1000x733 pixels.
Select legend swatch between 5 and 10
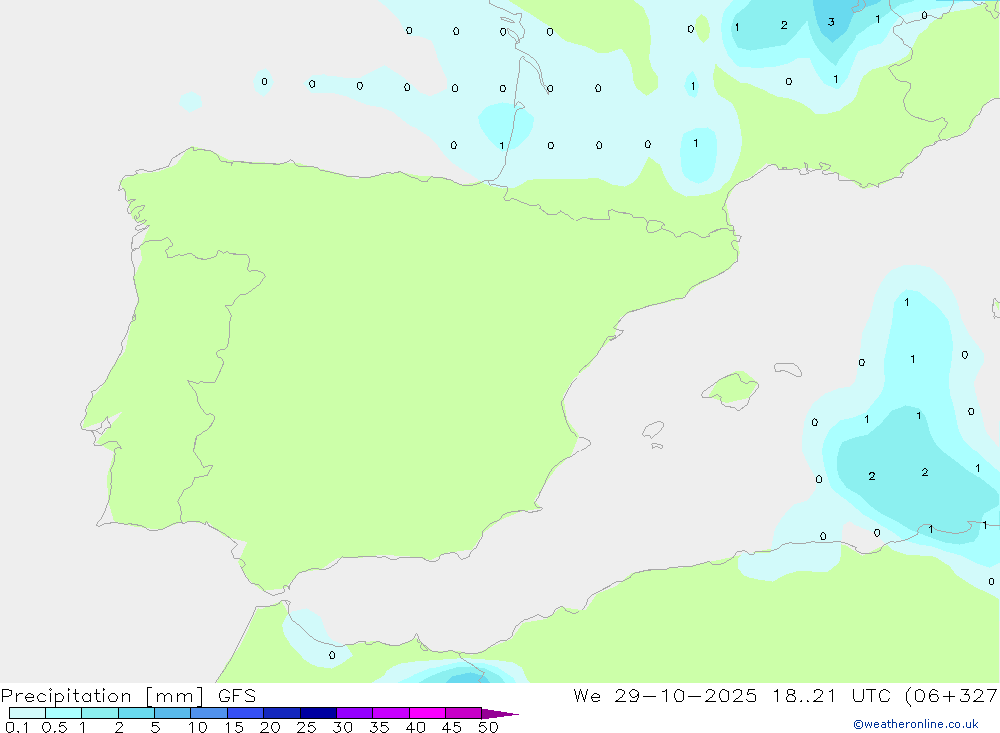[173, 713]
